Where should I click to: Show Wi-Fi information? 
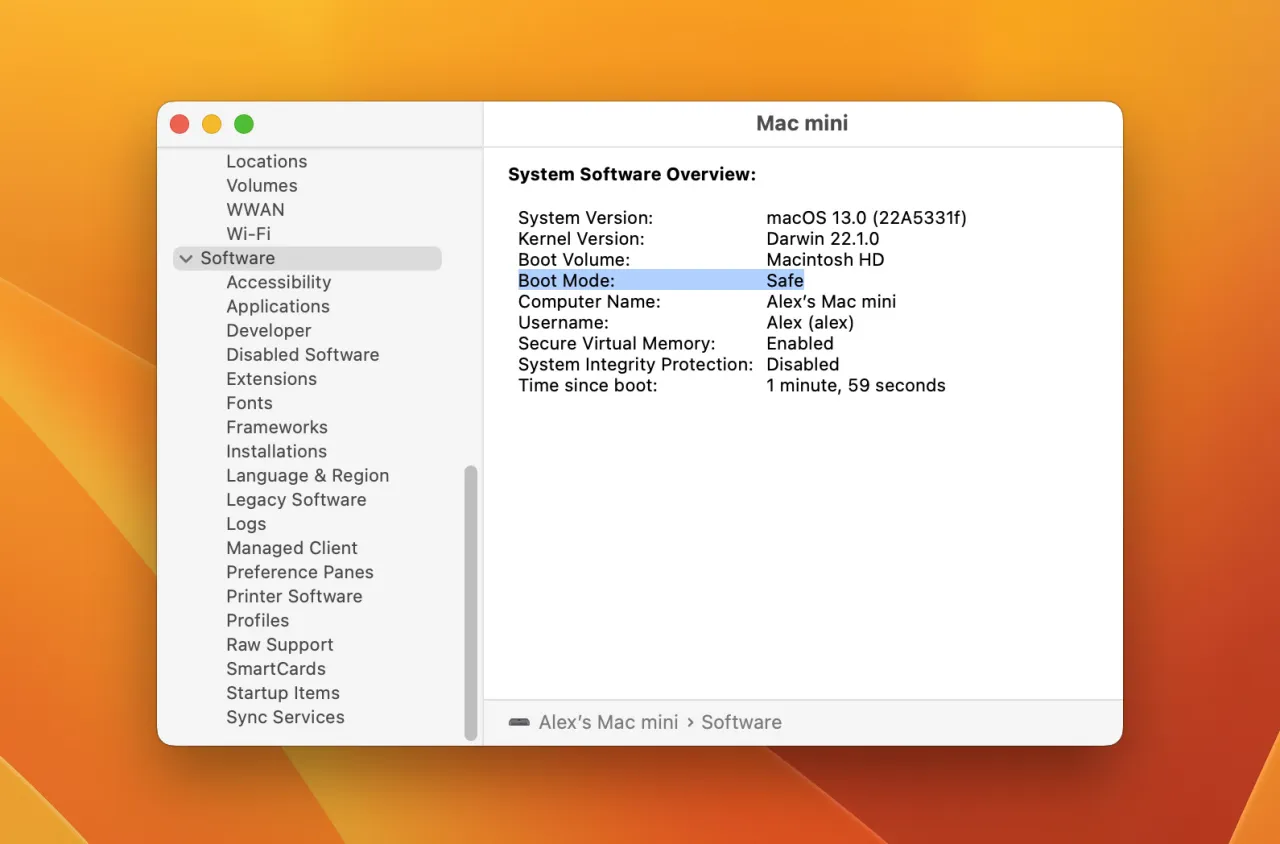point(248,233)
